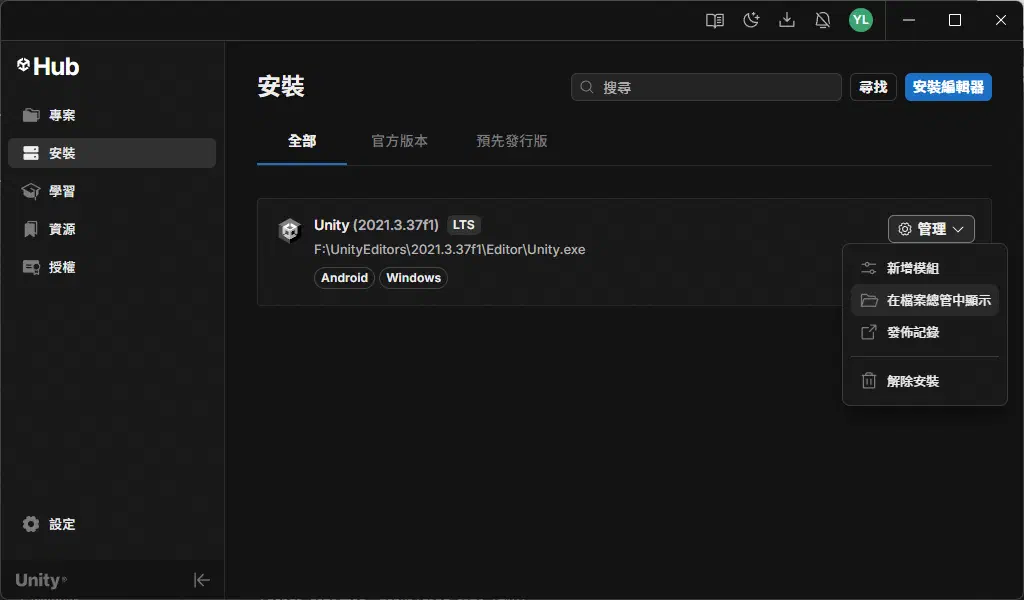Screen dimensions: 1024x600
Task: View the 授權 (Licenses) section
Action: pos(62,267)
